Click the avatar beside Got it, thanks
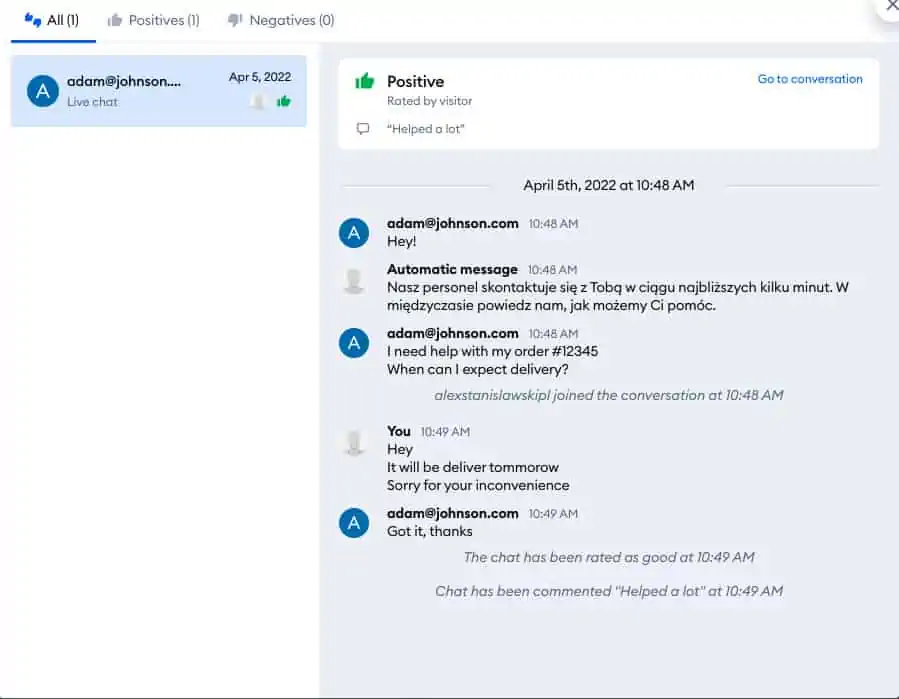 (354, 523)
